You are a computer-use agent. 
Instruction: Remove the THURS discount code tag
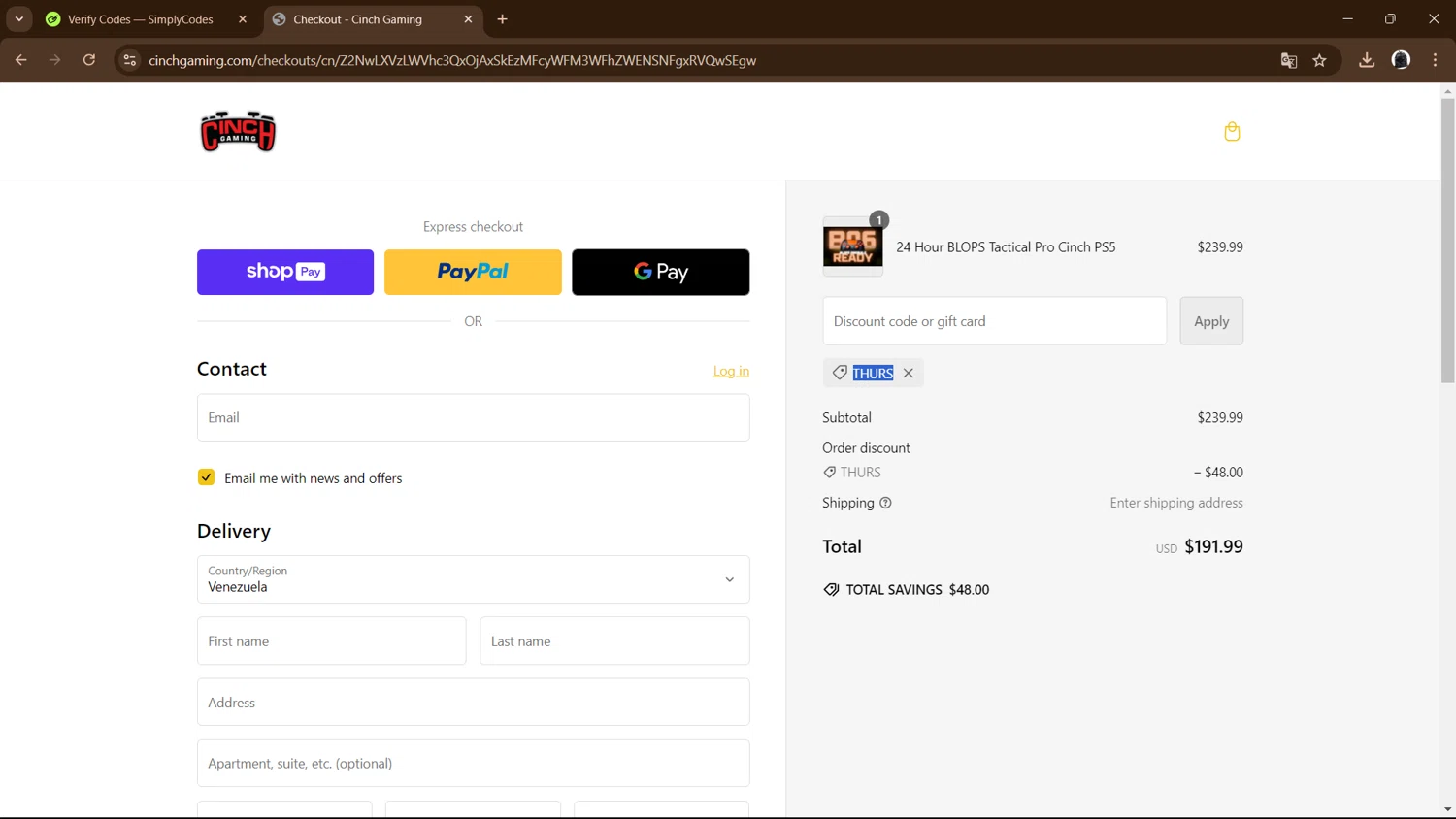[909, 373]
